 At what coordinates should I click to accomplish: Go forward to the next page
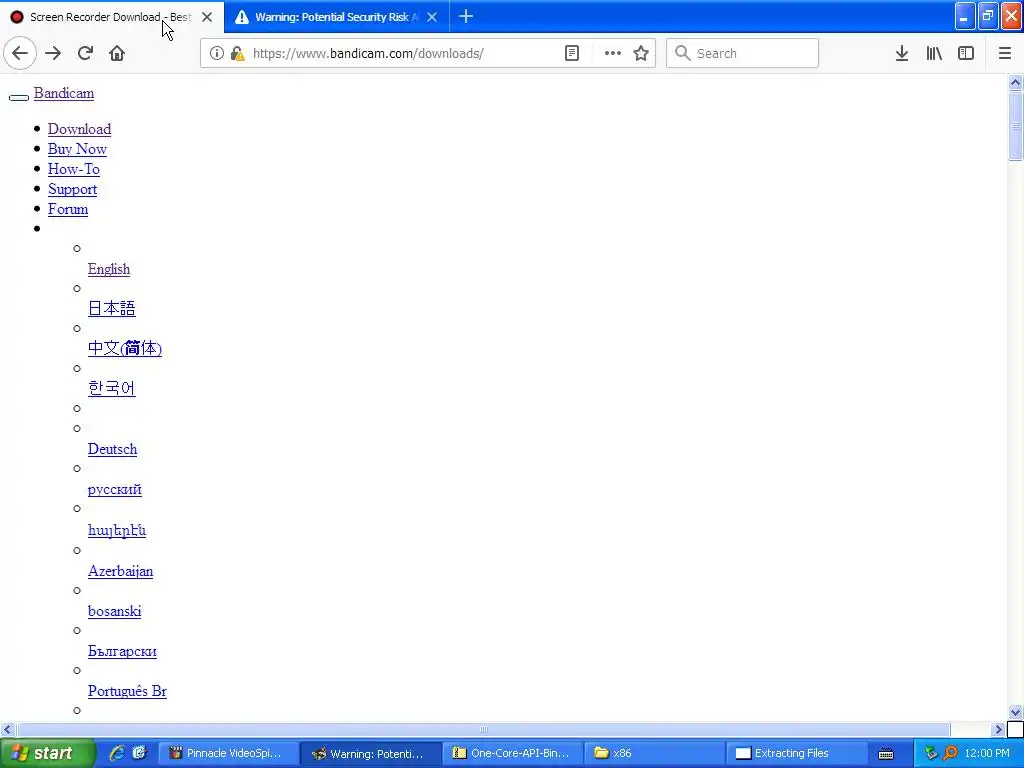point(53,54)
